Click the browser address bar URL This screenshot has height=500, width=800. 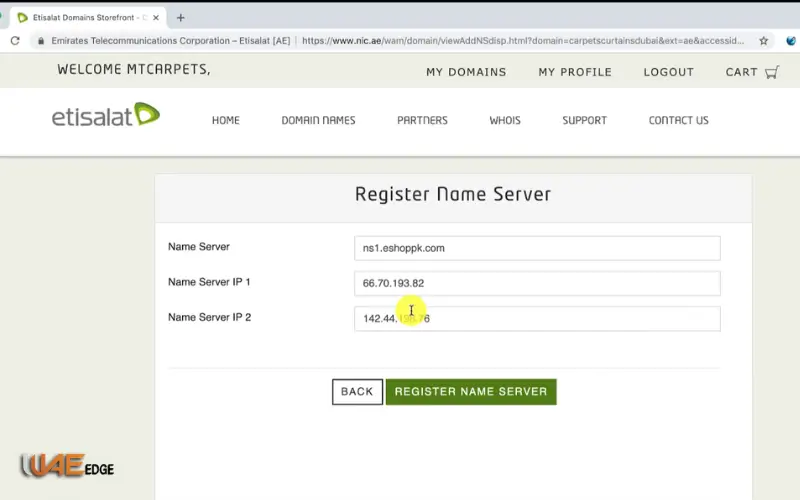pos(523,41)
